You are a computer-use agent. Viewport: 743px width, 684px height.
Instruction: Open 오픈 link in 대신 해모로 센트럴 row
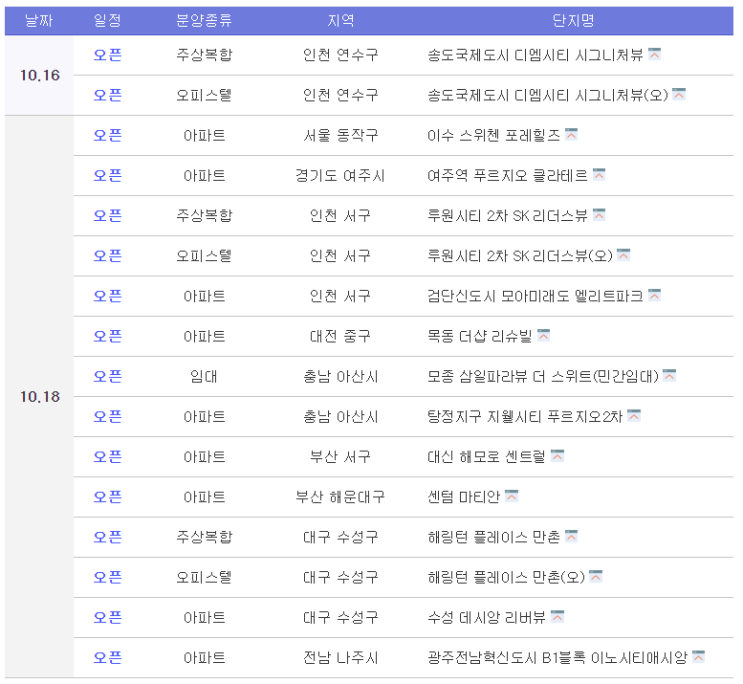[x=108, y=456]
